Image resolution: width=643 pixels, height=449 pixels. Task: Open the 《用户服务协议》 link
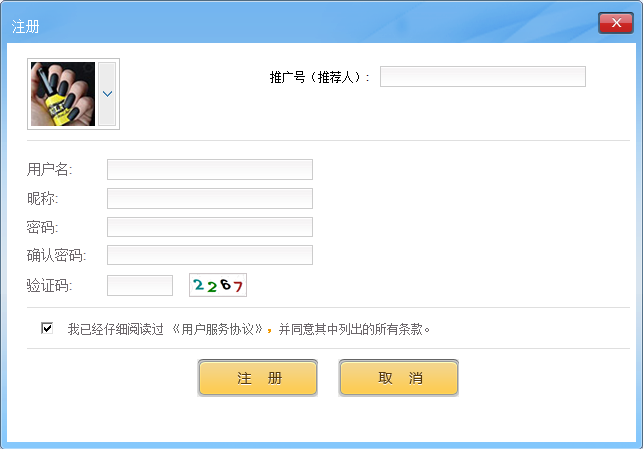point(217,329)
